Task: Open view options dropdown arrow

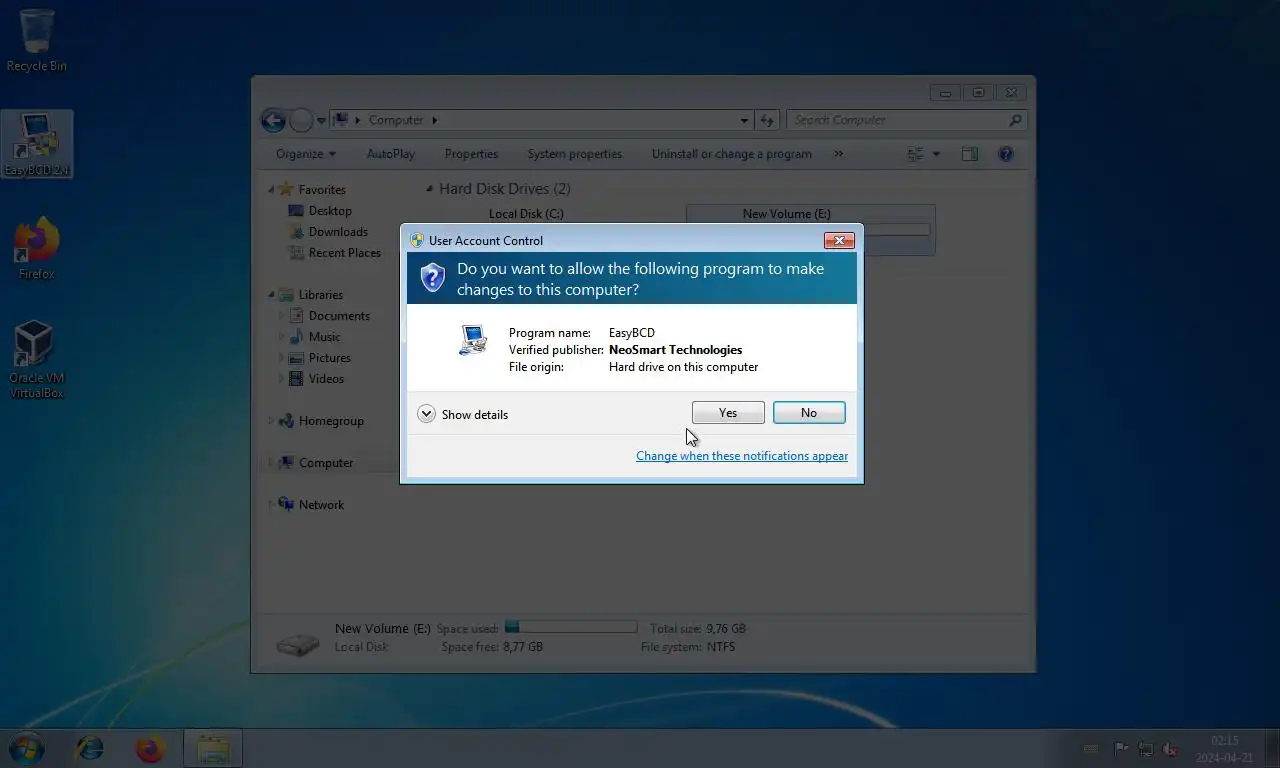Action: point(936,154)
